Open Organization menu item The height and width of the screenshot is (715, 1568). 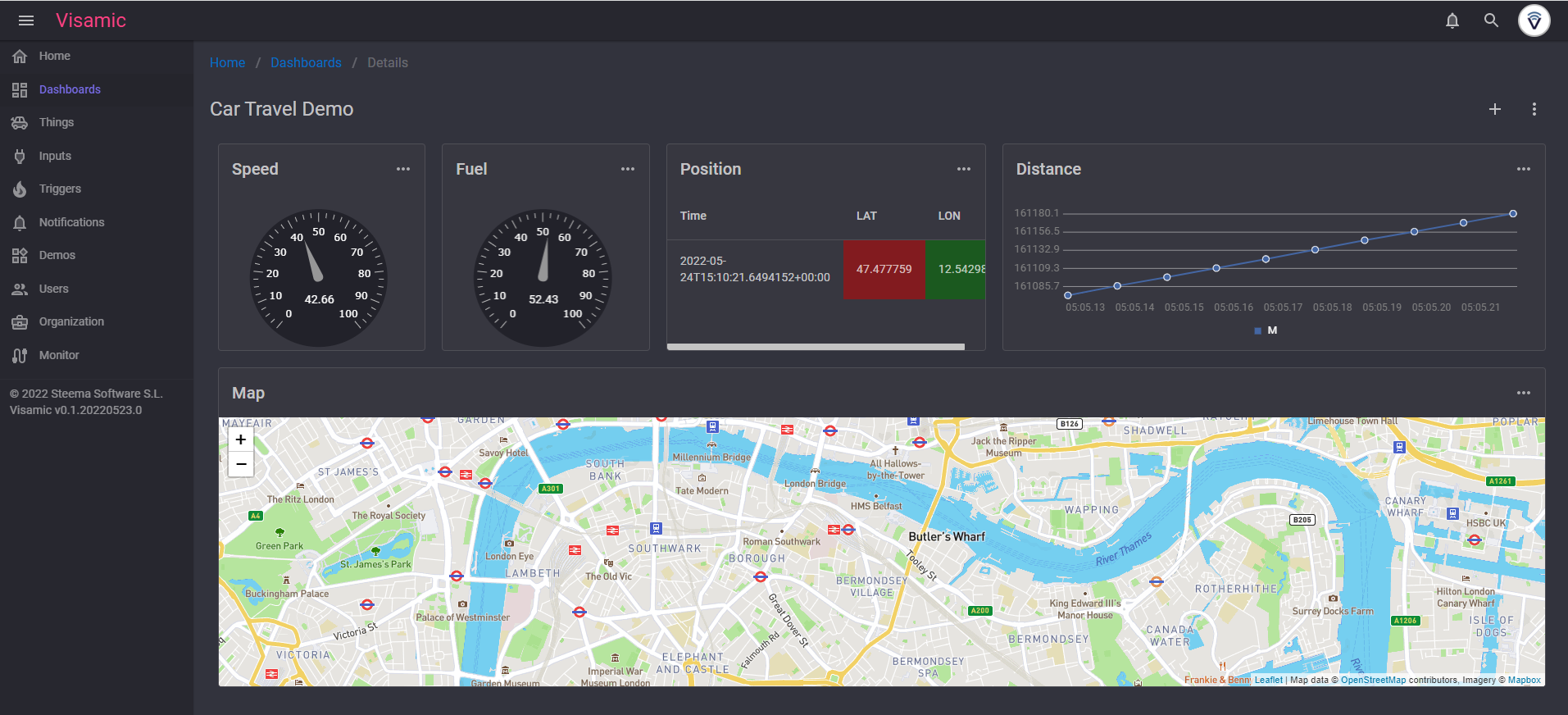point(71,322)
